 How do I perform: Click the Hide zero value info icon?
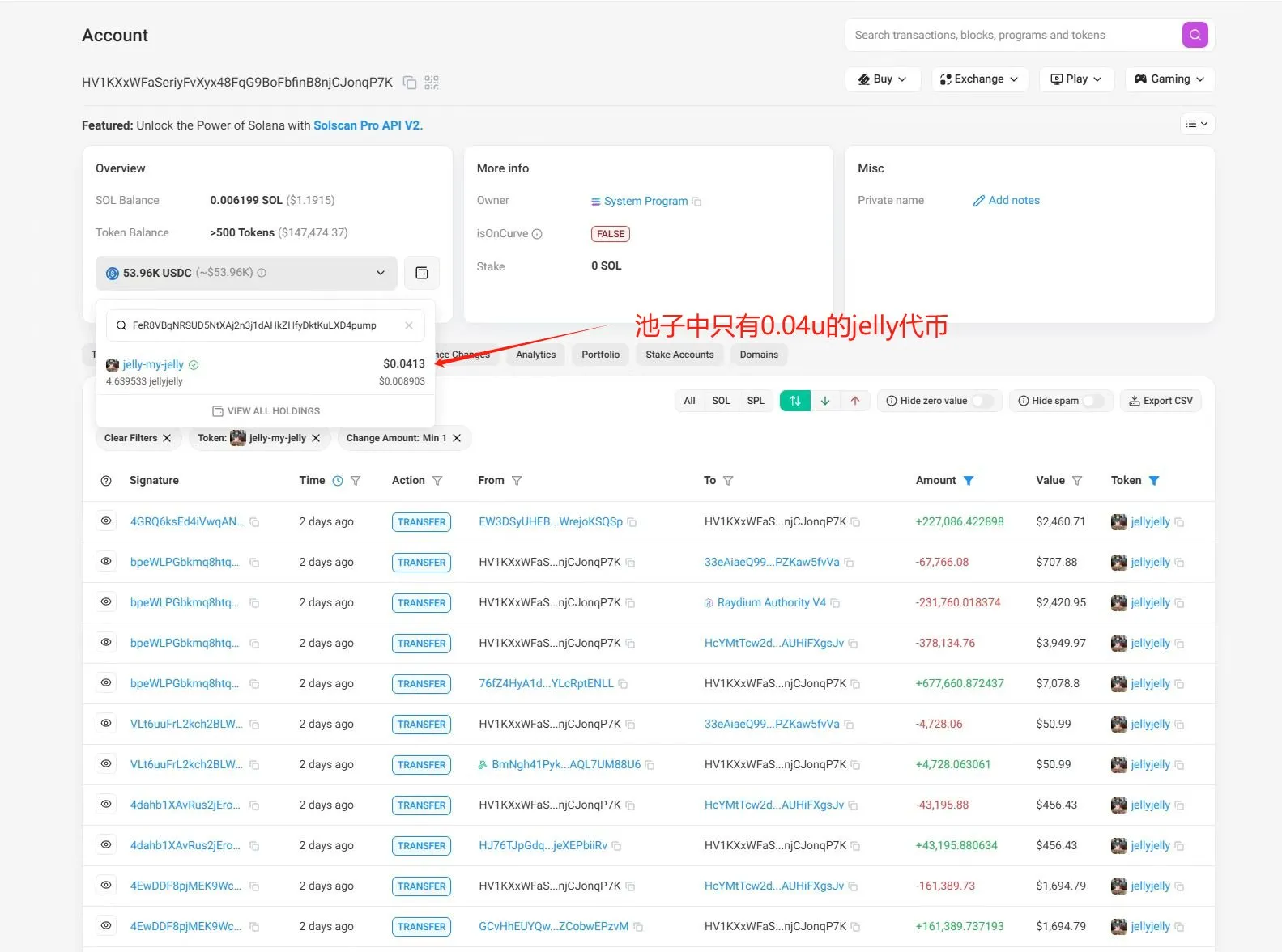tap(892, 401)
